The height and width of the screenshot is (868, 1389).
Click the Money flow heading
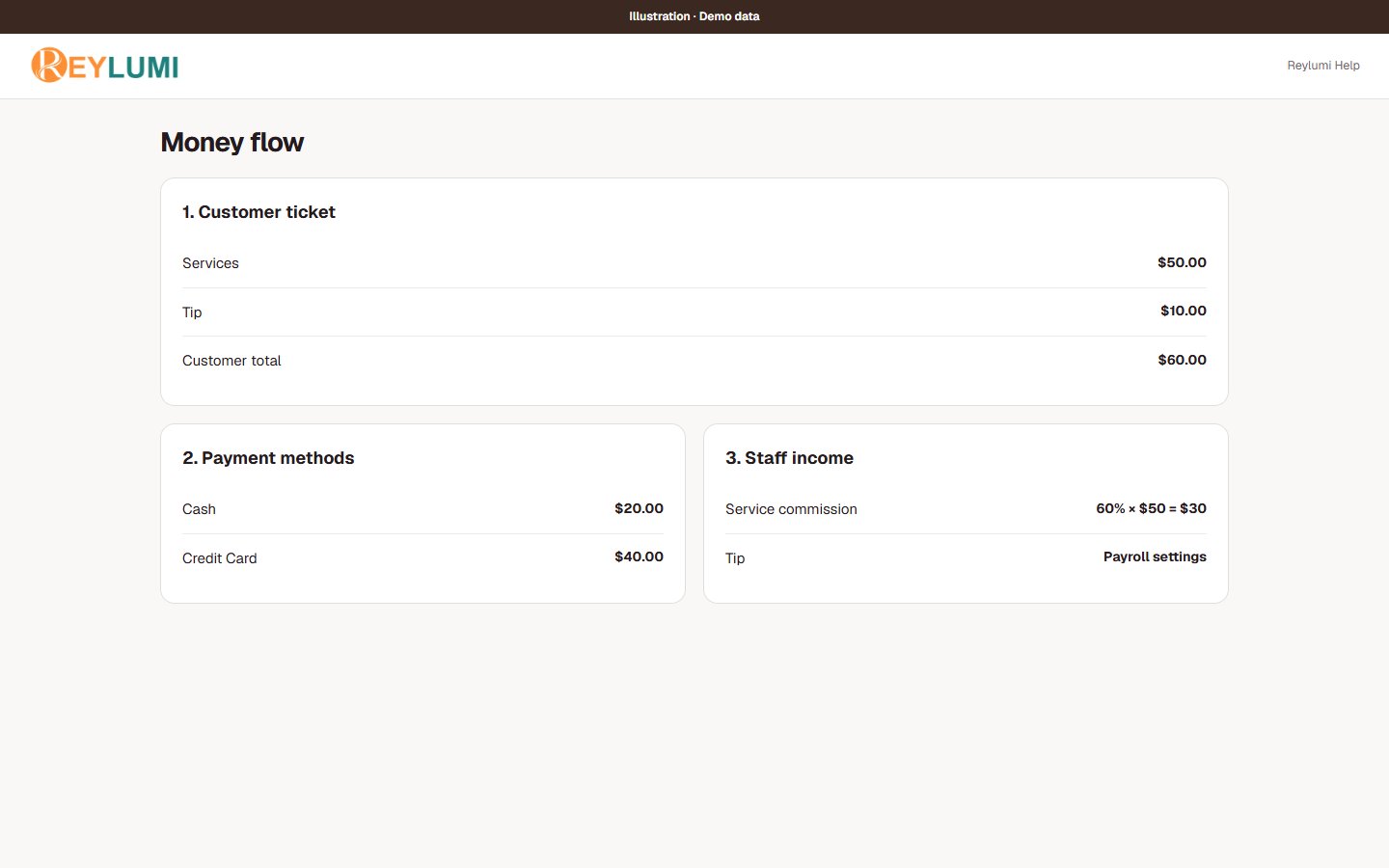[231, 143]
